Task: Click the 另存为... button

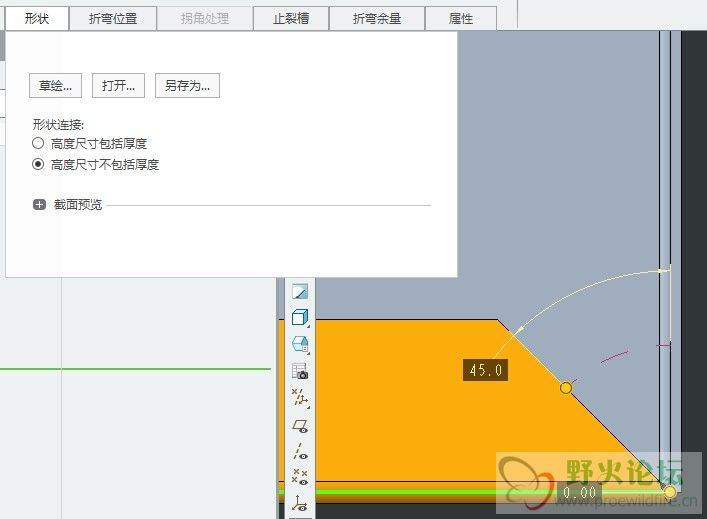Action: tap(187, 86)
